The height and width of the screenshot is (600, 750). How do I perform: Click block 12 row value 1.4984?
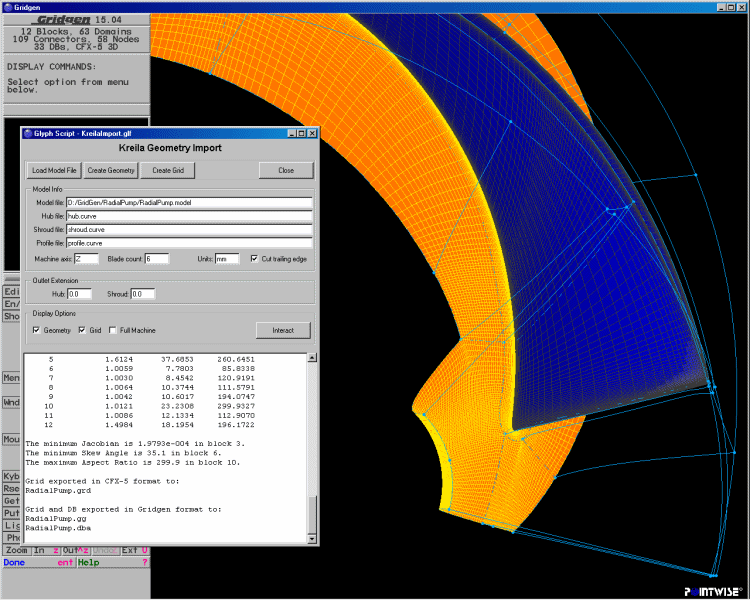coord(119,425)
